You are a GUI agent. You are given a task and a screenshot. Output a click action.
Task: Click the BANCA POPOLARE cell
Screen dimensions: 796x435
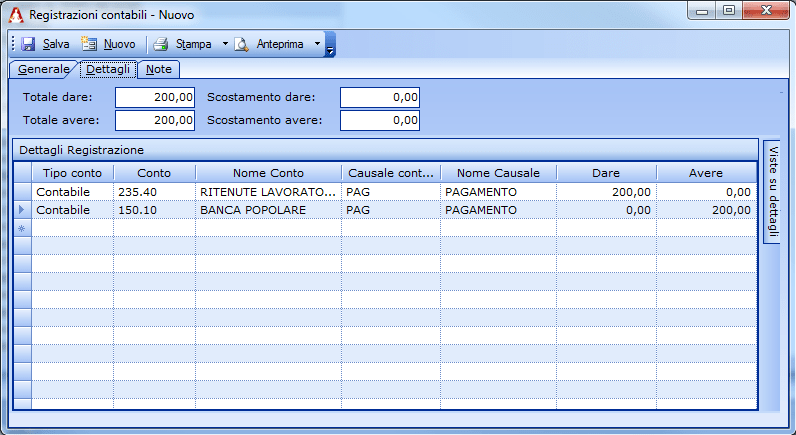pyautogui.click(x=268, y=210)
